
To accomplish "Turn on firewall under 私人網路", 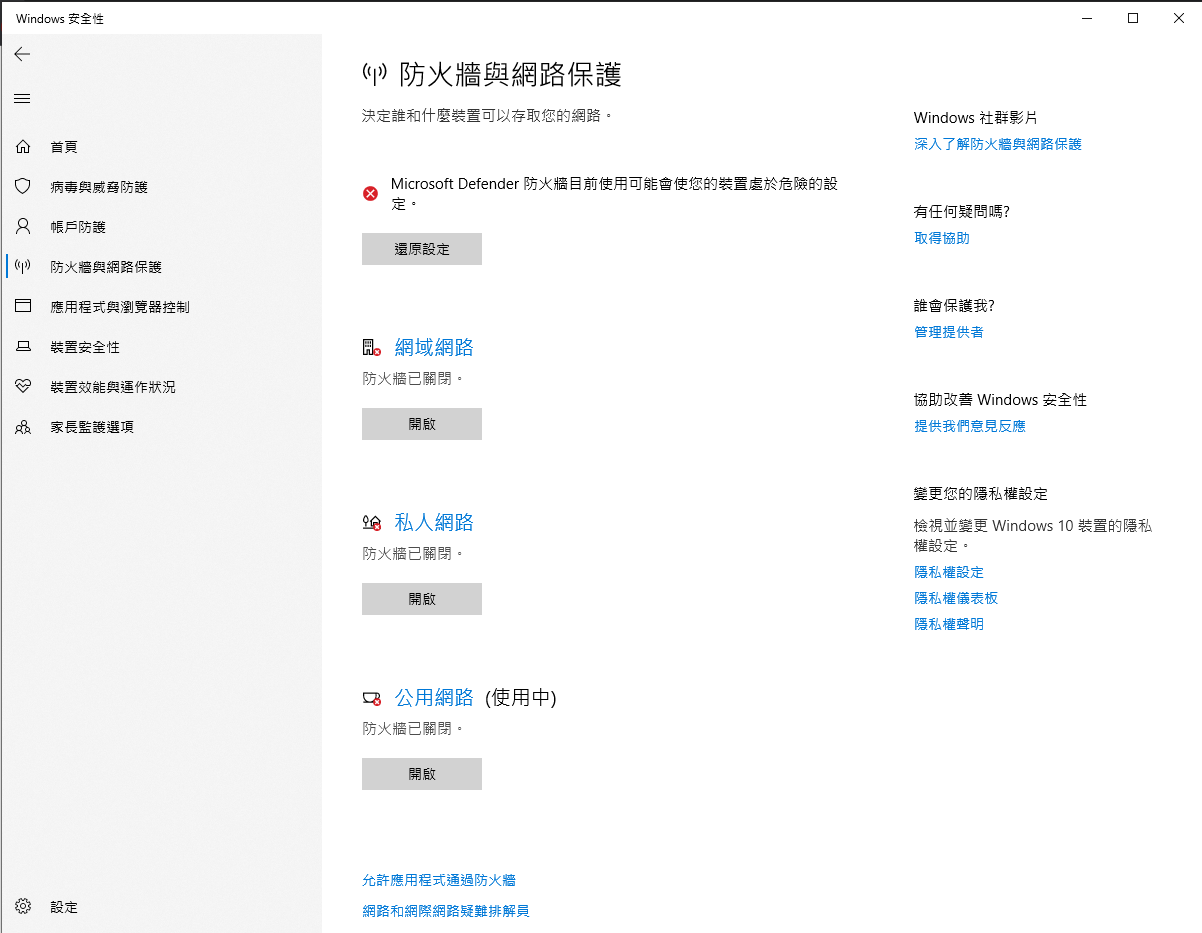I will tap(422, 599).
